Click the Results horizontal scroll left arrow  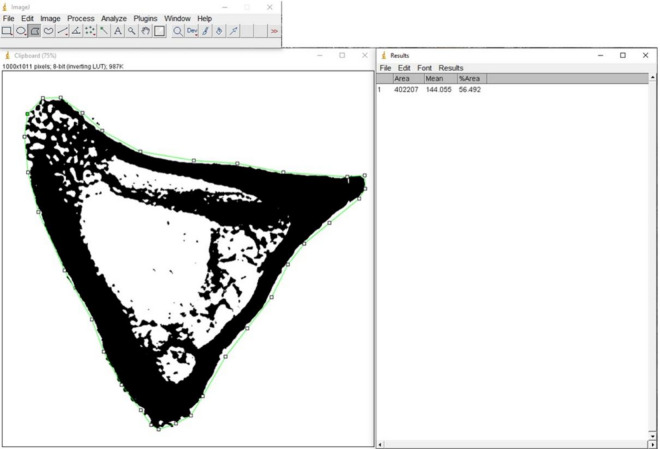(x=381, y=444)
